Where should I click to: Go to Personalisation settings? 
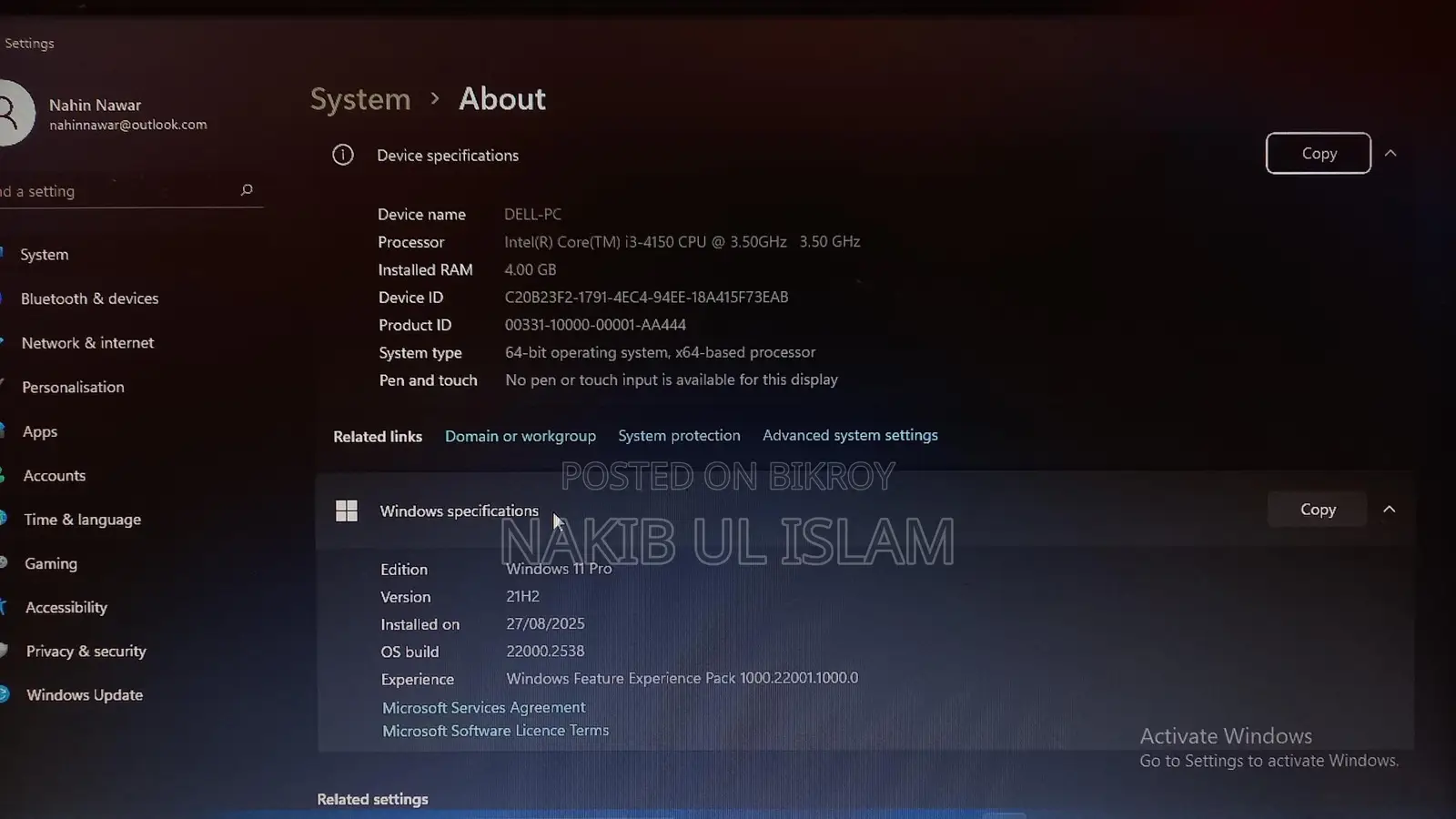pyautogui.click(x=73, y=387)
